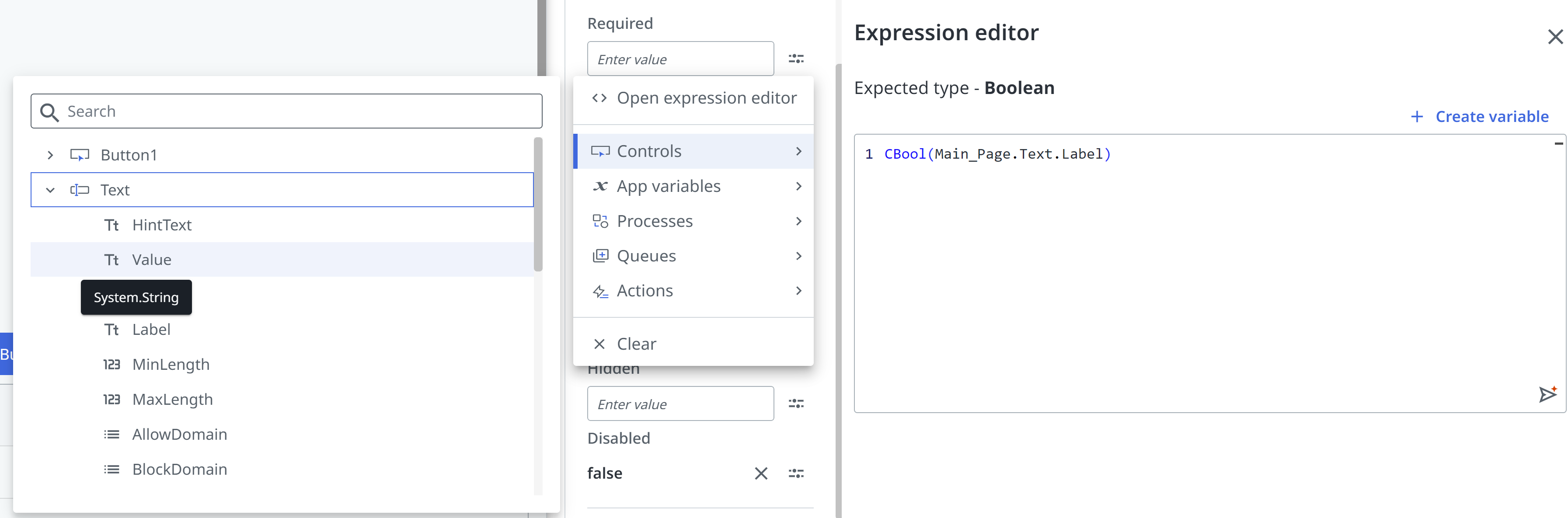Click the options icon next to Required field

pyautogui.click(x=795, y=59)
